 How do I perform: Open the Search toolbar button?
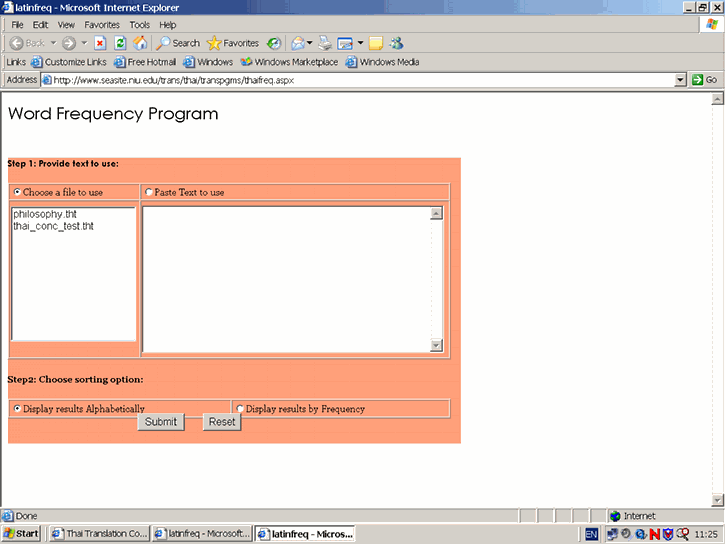[x=178, y=43]
